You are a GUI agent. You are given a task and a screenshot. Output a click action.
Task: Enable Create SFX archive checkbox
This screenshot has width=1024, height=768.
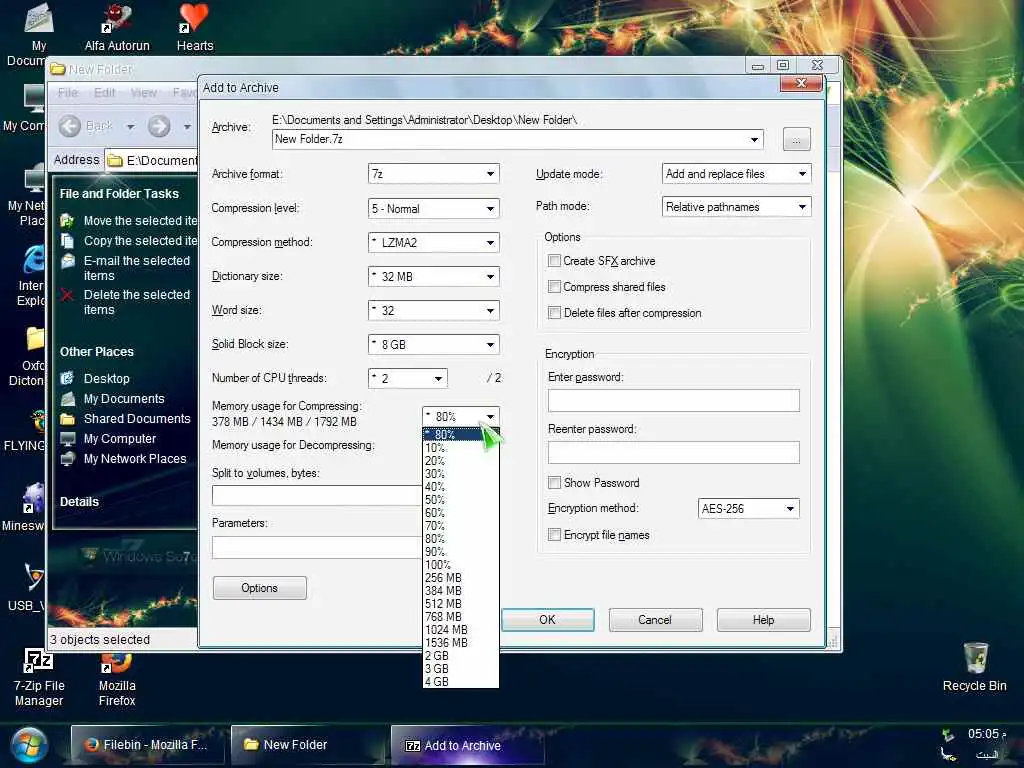554,261
